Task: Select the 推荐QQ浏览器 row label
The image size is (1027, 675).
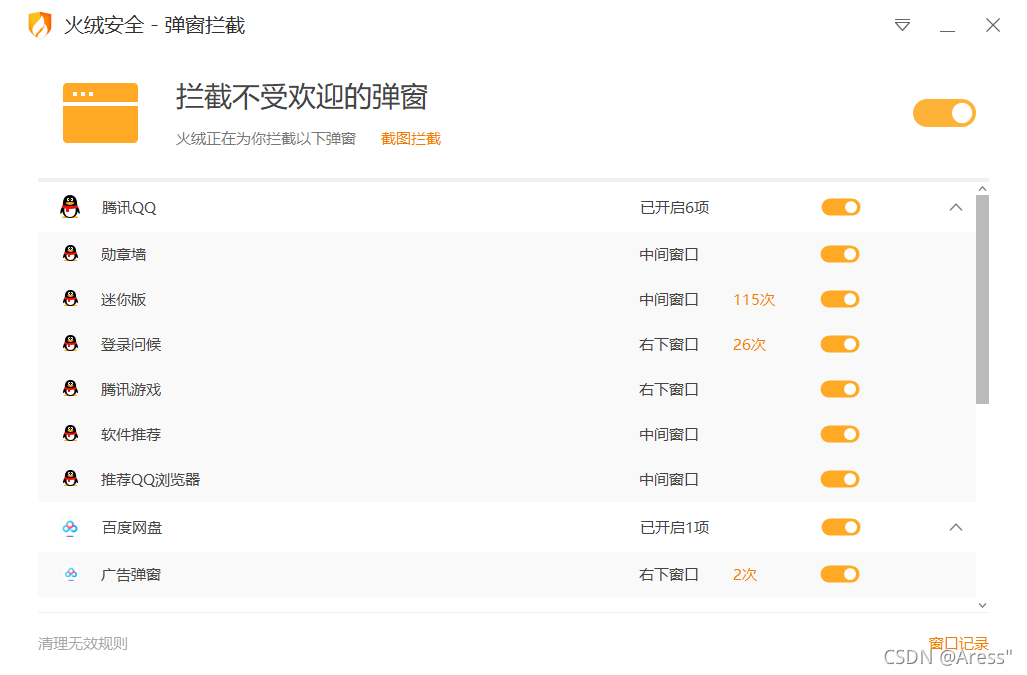Action: [x=151, y=479]
